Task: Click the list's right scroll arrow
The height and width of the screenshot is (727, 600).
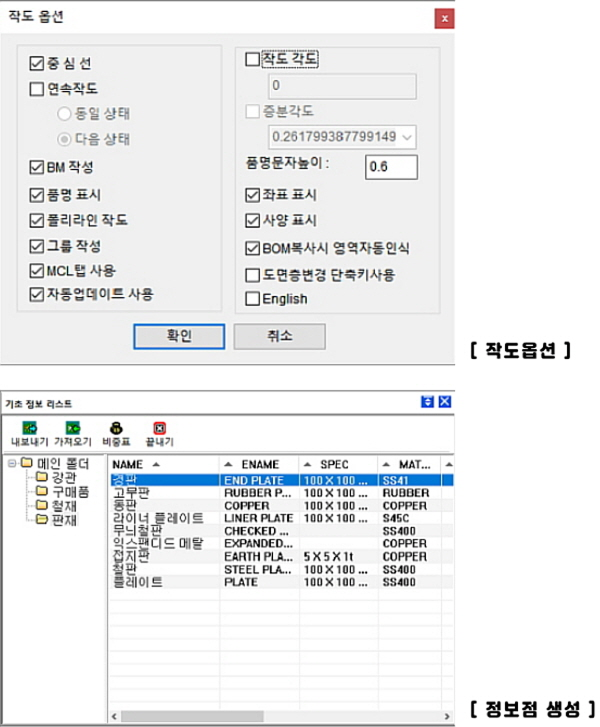Action: point(447,716)
